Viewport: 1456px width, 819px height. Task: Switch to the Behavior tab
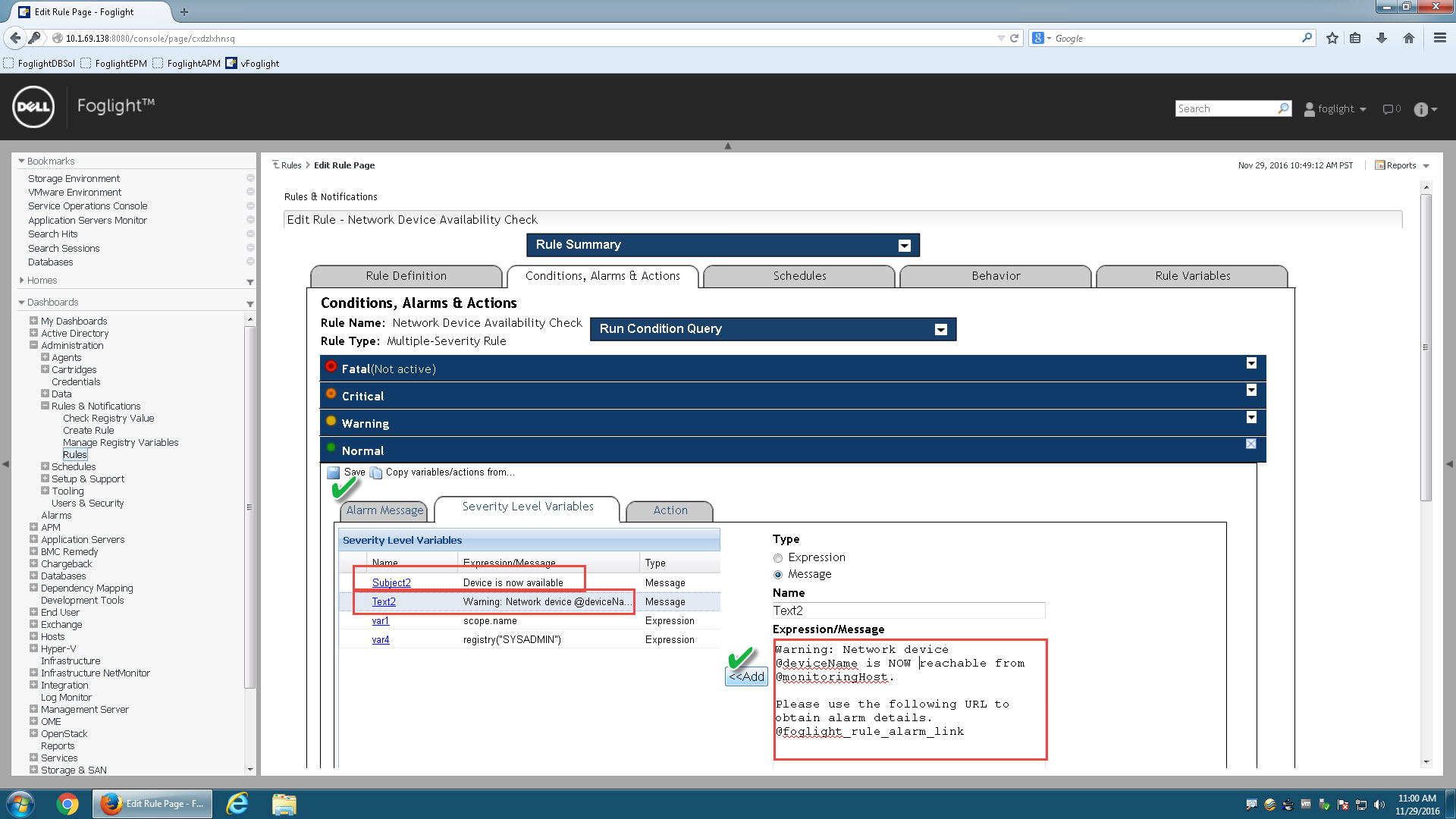(x=996, y=276)
